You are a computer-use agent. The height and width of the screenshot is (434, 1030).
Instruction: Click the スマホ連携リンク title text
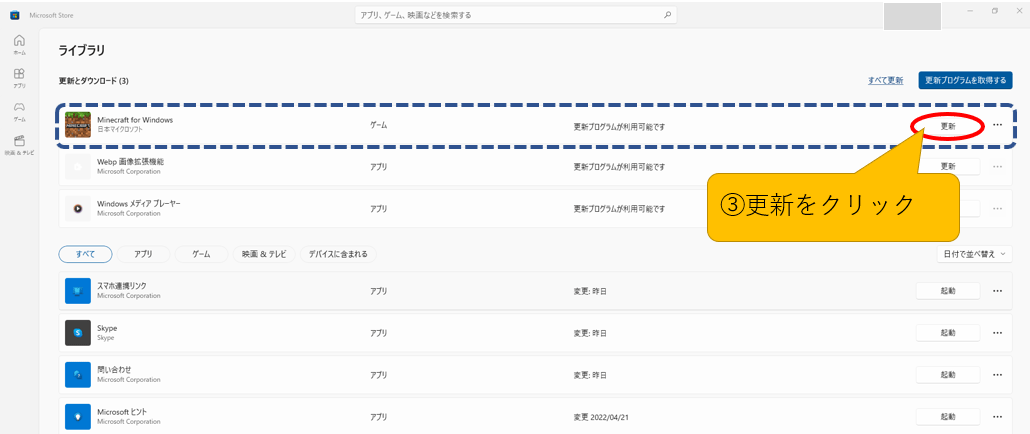coord(122,286)
